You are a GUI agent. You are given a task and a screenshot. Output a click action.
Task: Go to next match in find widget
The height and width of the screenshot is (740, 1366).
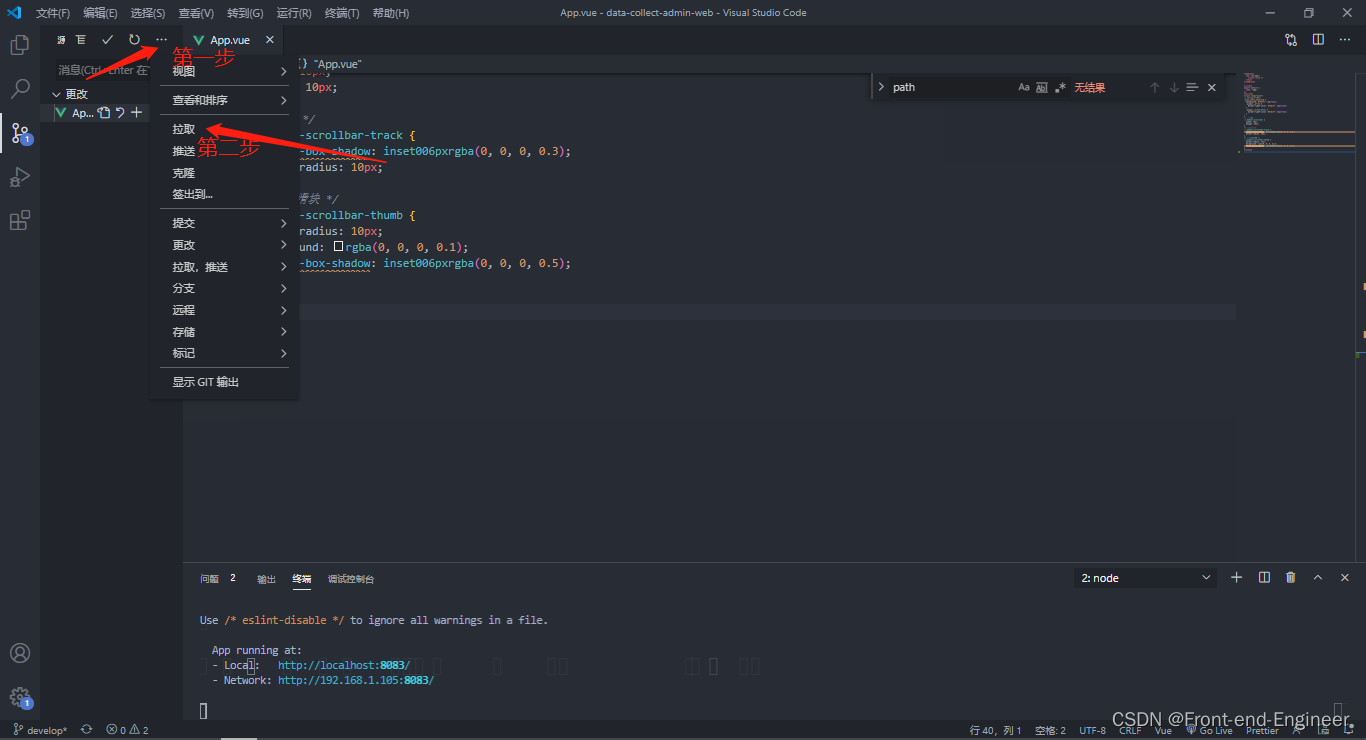1174,88
